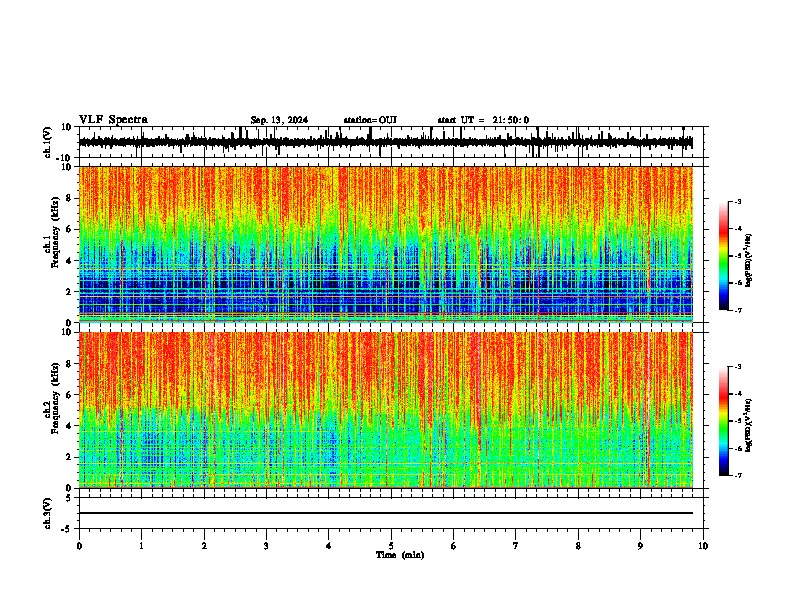The image size is (792, 612).
Task: Click the ch.1 spectrogram color bar
Action: click(723, 256)
